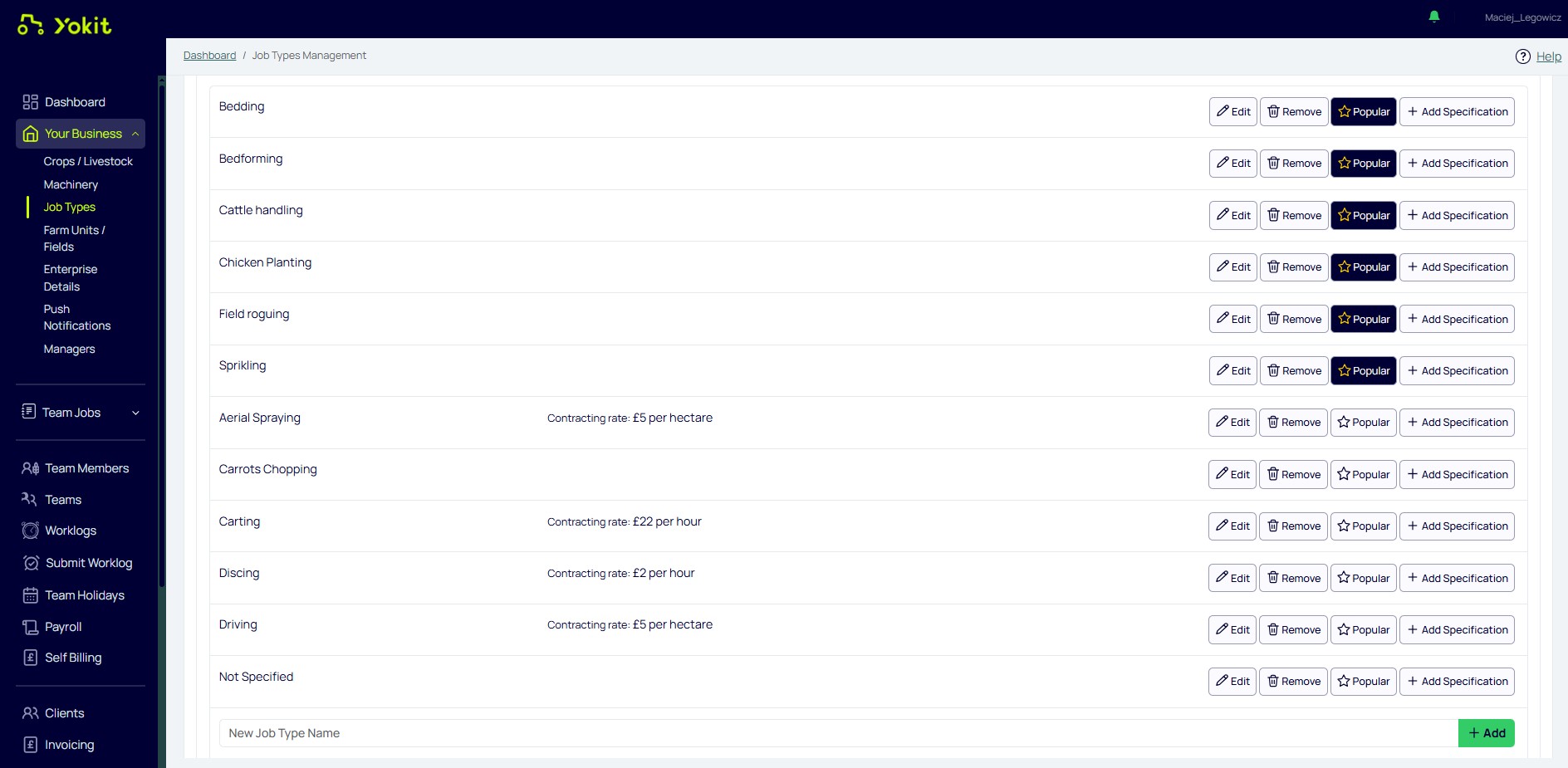Viewport: 1568px width, 768px height.
Task: Click the green Add button
Action: click(x=1486, y=733)
